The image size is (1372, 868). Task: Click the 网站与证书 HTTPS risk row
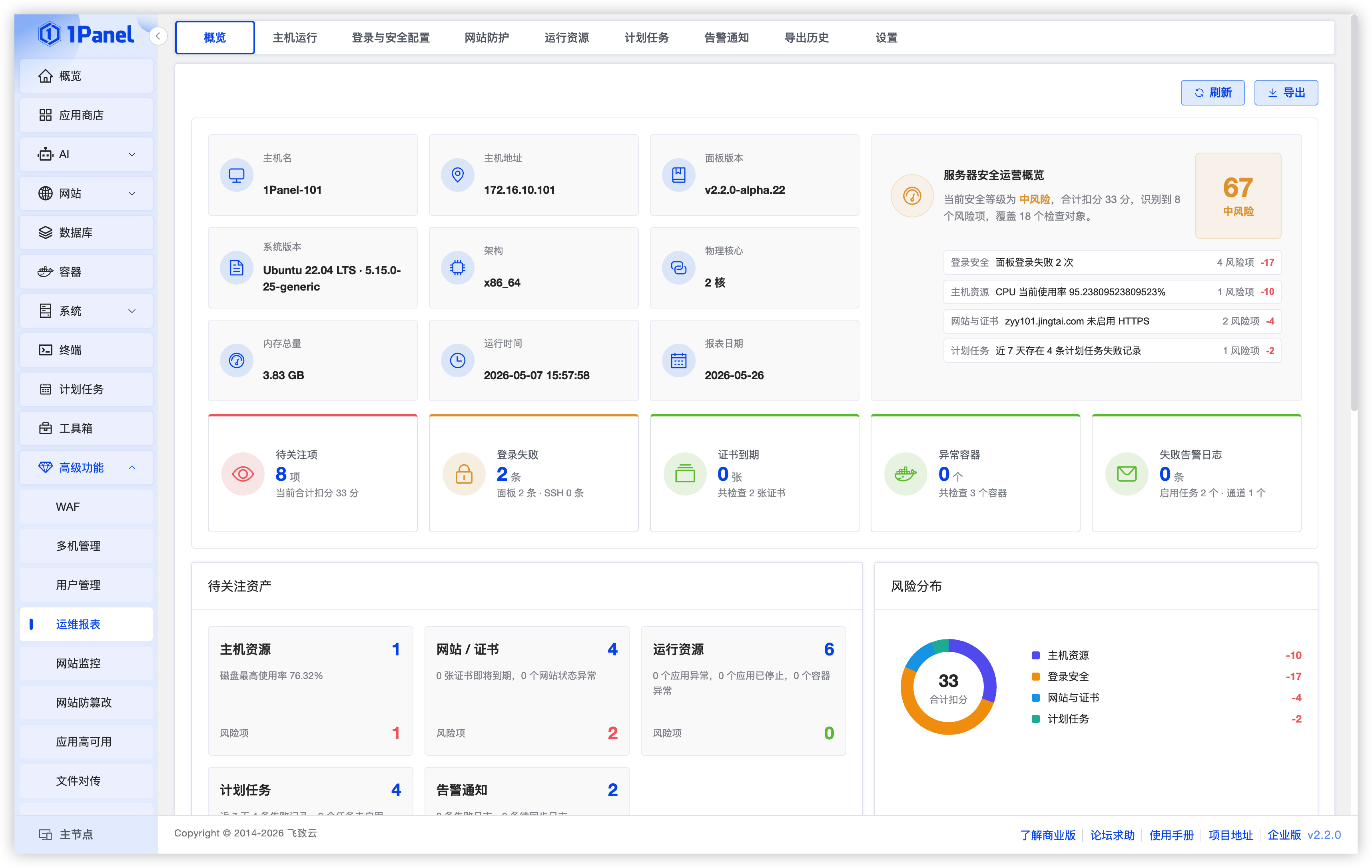point(1112,321)
